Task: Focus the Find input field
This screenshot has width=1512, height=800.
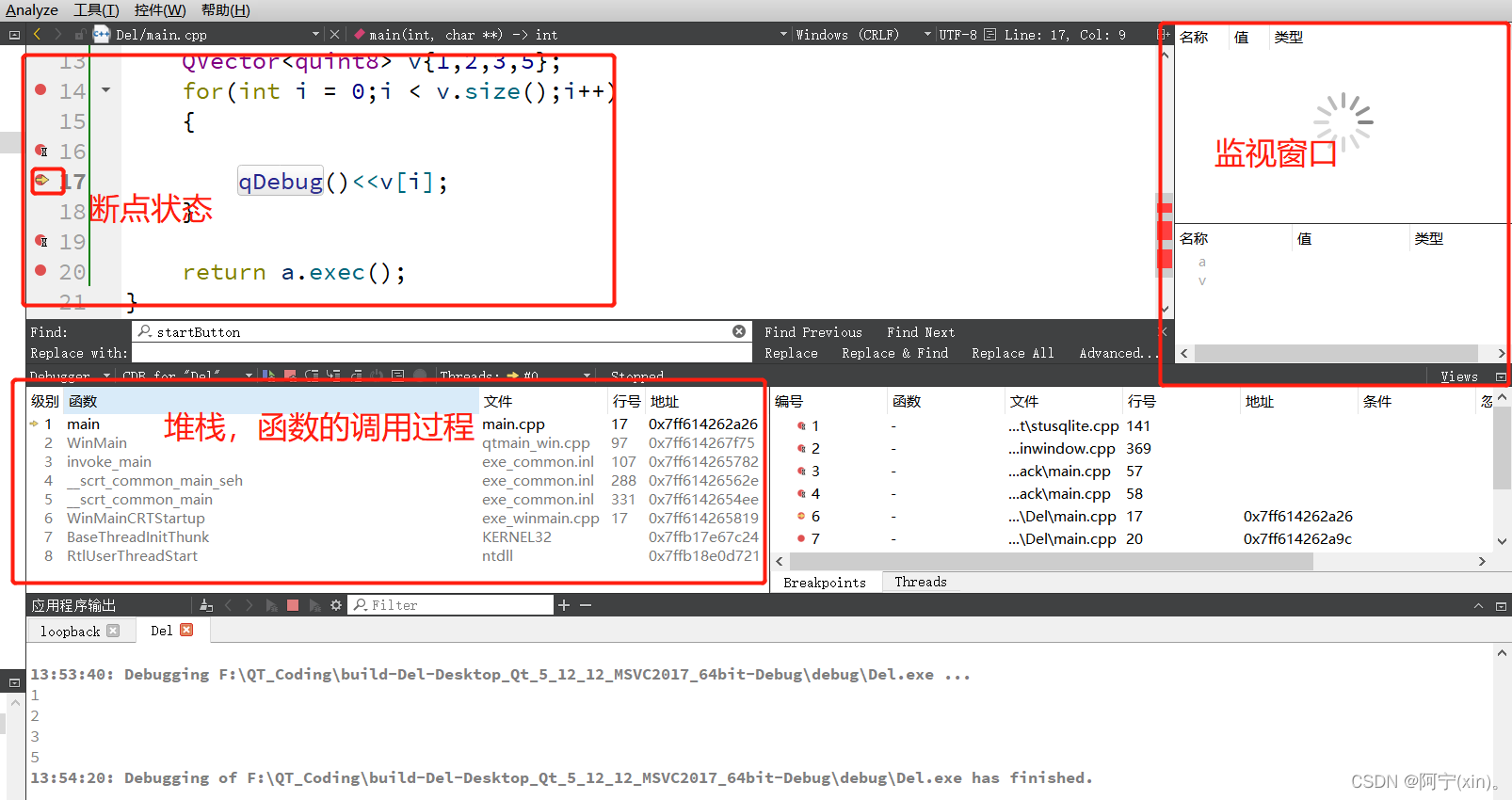Action: click(441, 331)
